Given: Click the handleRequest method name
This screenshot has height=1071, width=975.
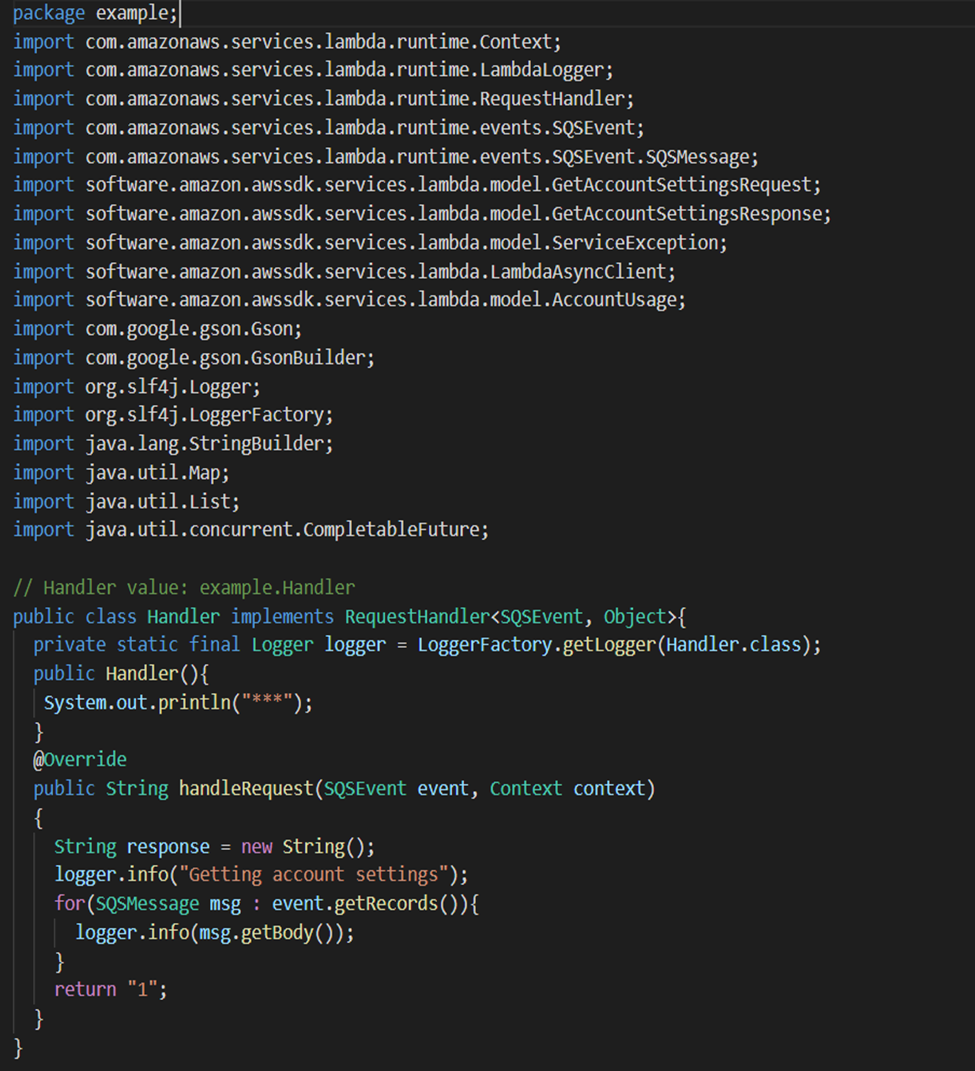Looking at the screenshot, I should tap(246, 789).
